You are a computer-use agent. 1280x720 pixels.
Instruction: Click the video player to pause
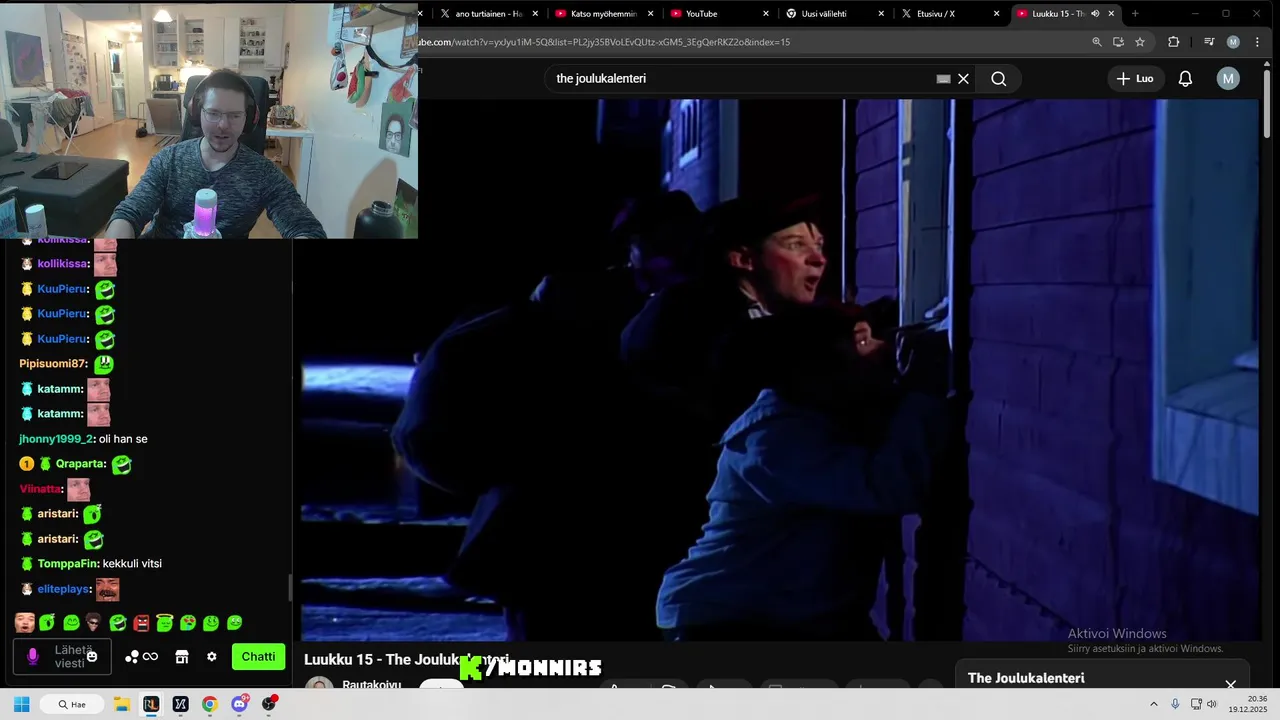pos(780,370)
